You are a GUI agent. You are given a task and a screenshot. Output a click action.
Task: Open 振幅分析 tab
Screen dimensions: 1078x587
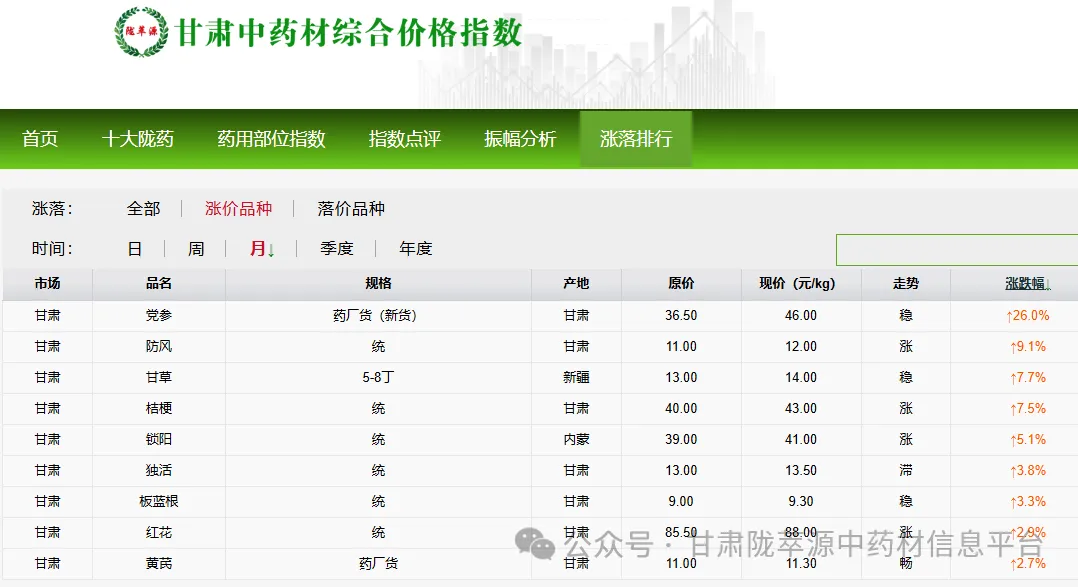click(520, 139)
